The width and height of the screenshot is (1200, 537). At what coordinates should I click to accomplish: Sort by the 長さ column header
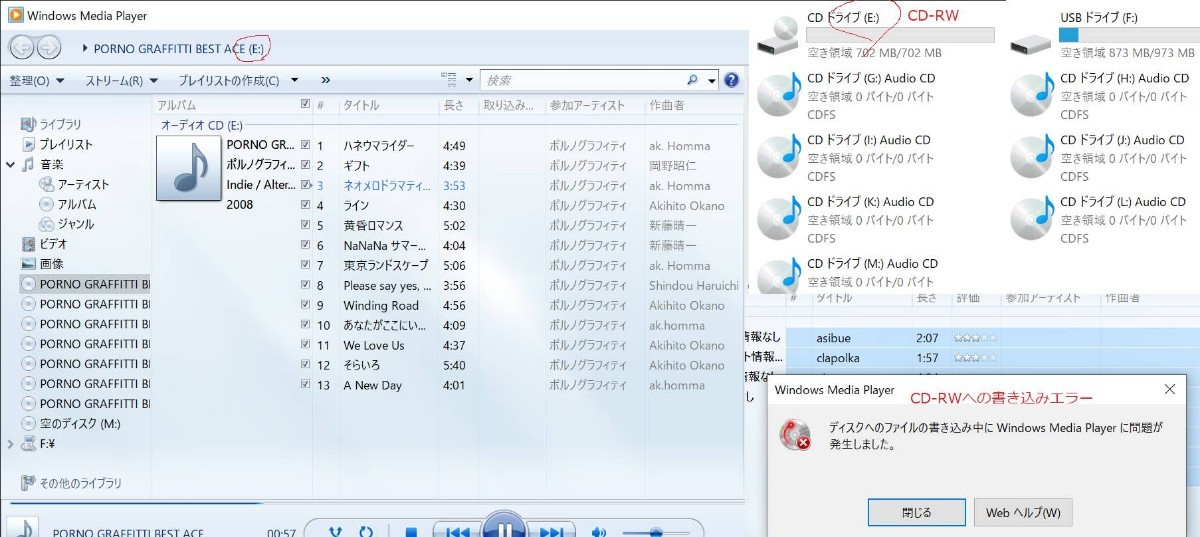[458, 104]
